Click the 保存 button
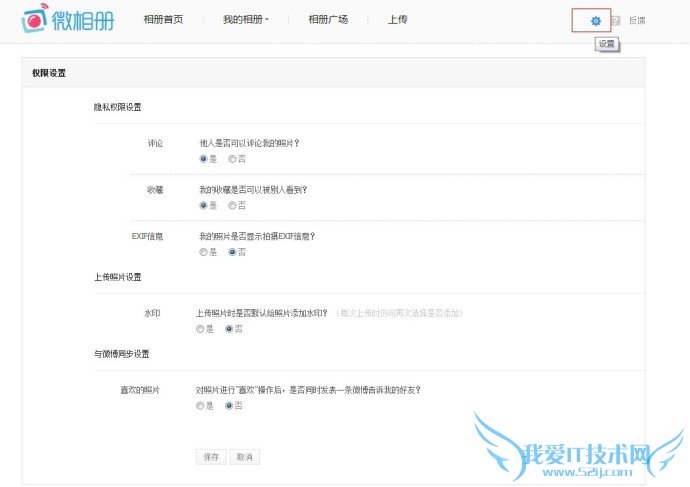Viewport: 690px width, 487px height. pos(211,457)
